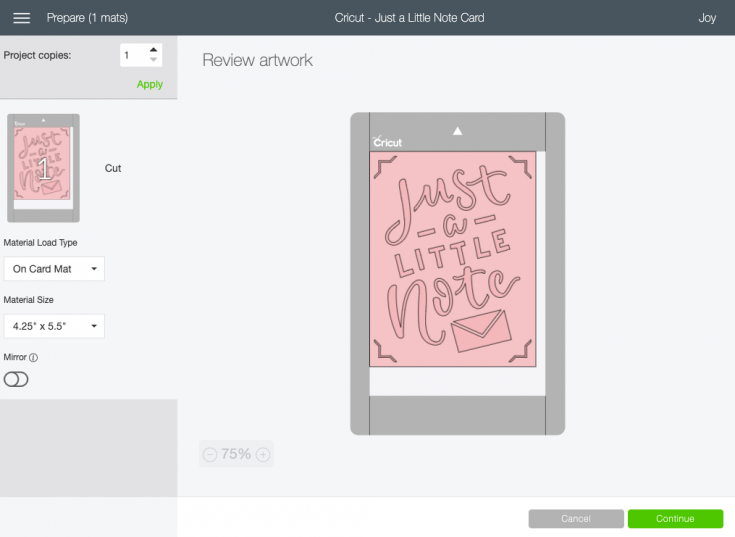Click the Cut label beside mat
This screenshot has width=735, height=537.
point(113,168)
